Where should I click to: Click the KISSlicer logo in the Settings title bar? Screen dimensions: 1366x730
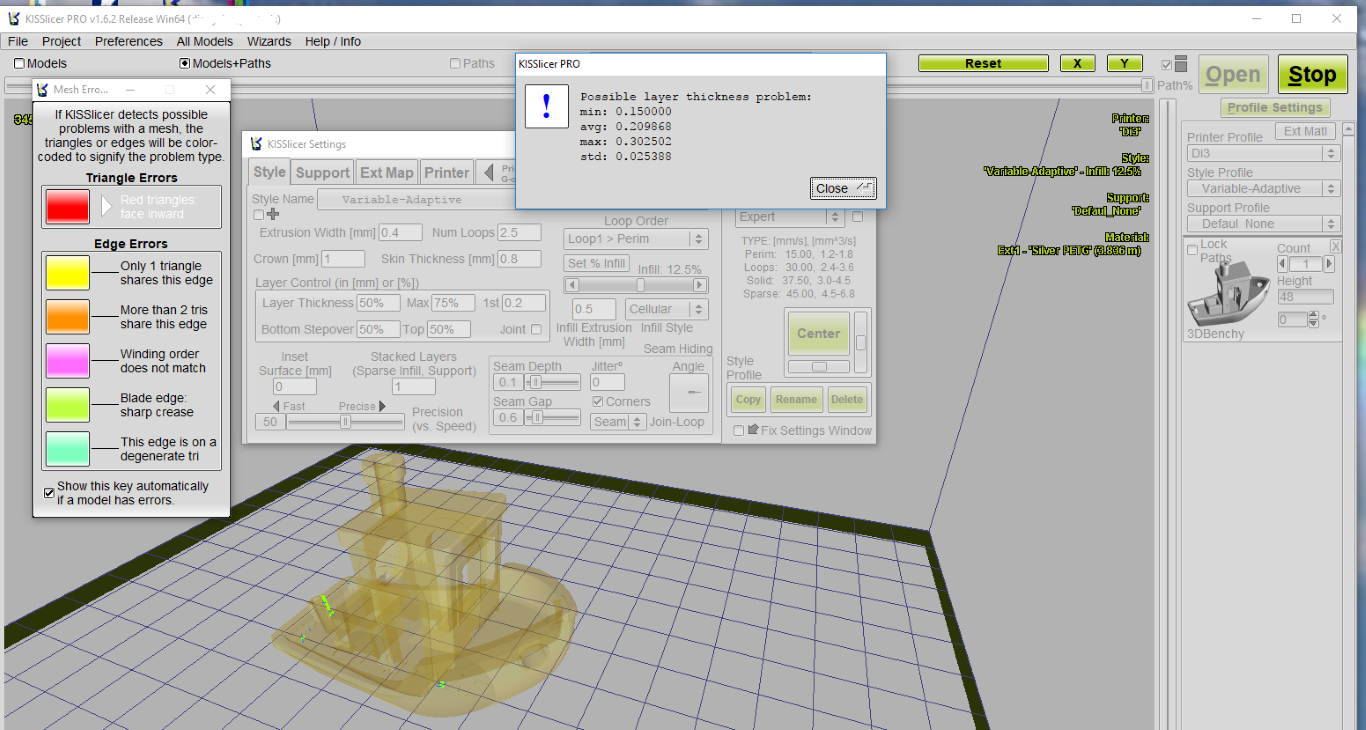point(256,144)
